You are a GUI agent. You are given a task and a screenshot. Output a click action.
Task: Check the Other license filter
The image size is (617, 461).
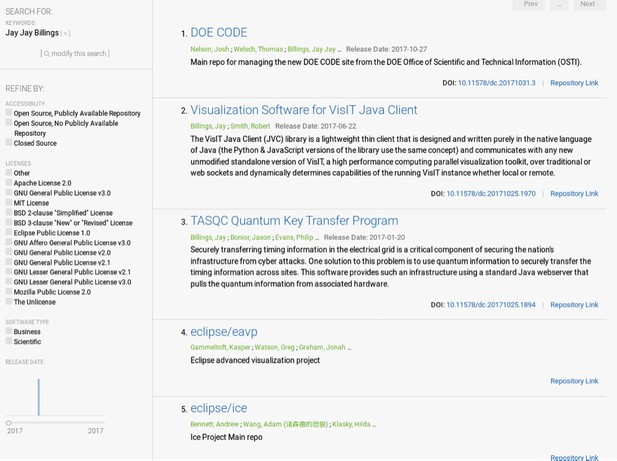click(x=9, y=173)
